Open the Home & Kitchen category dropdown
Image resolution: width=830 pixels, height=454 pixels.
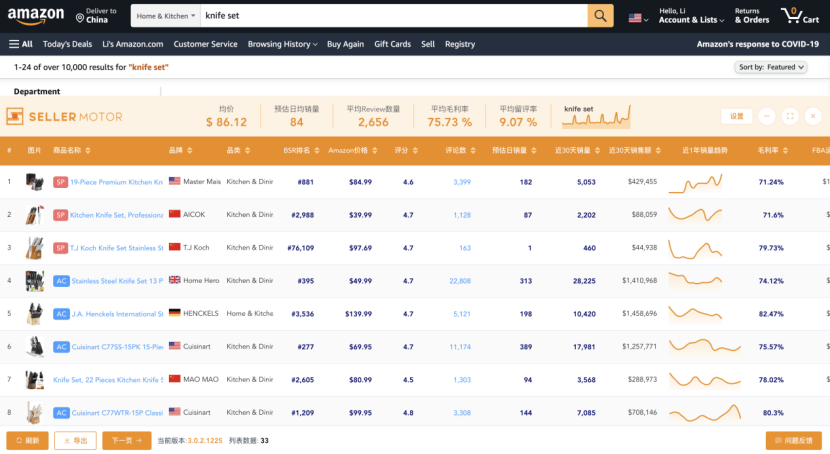165,16
